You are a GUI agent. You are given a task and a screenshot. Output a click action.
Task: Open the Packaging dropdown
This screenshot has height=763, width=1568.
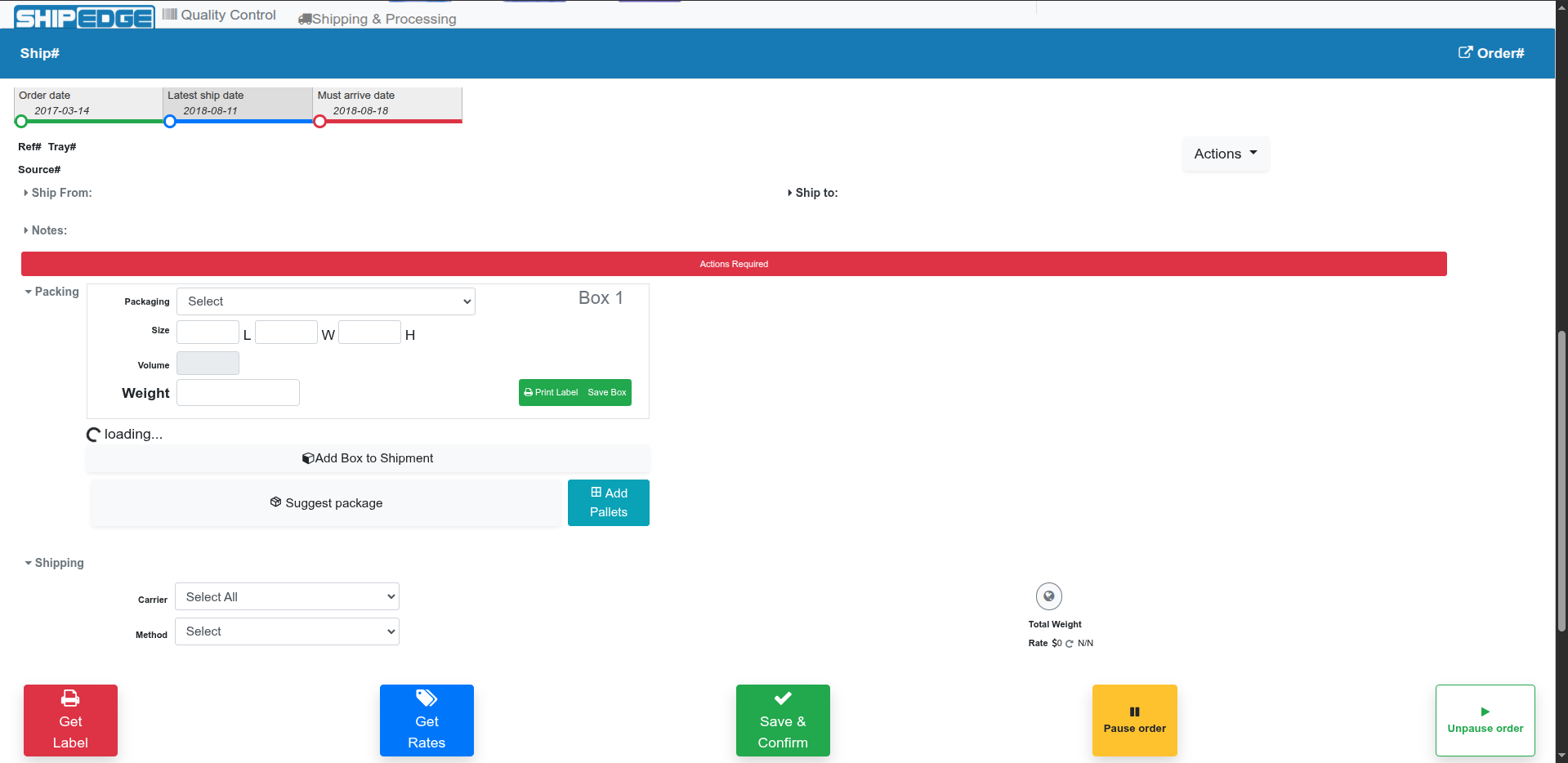click(x=325, y=301)
